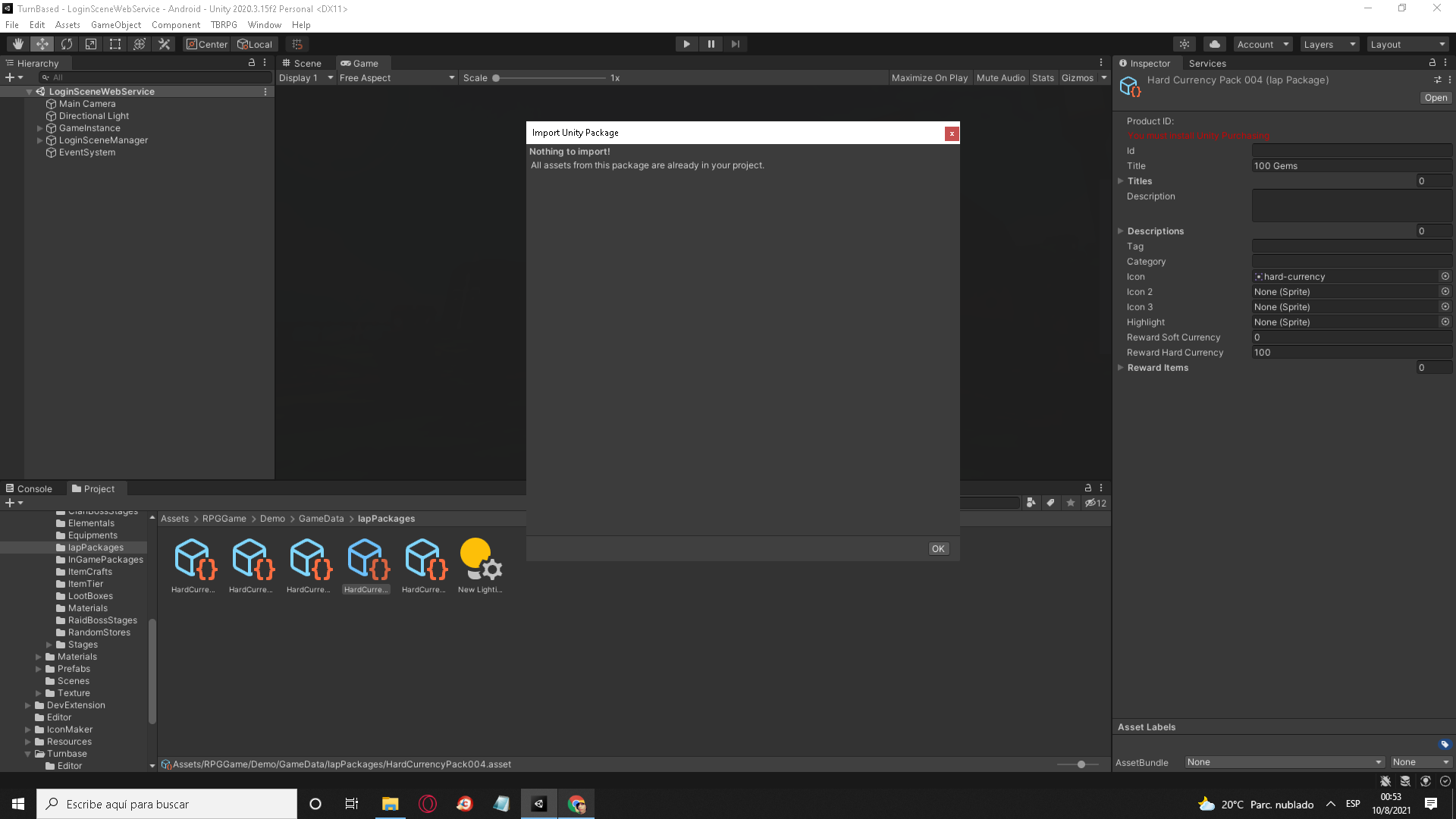The image size is (1456, 819).
Task: Select the Scale tool
Action: [x=90, y=43]
